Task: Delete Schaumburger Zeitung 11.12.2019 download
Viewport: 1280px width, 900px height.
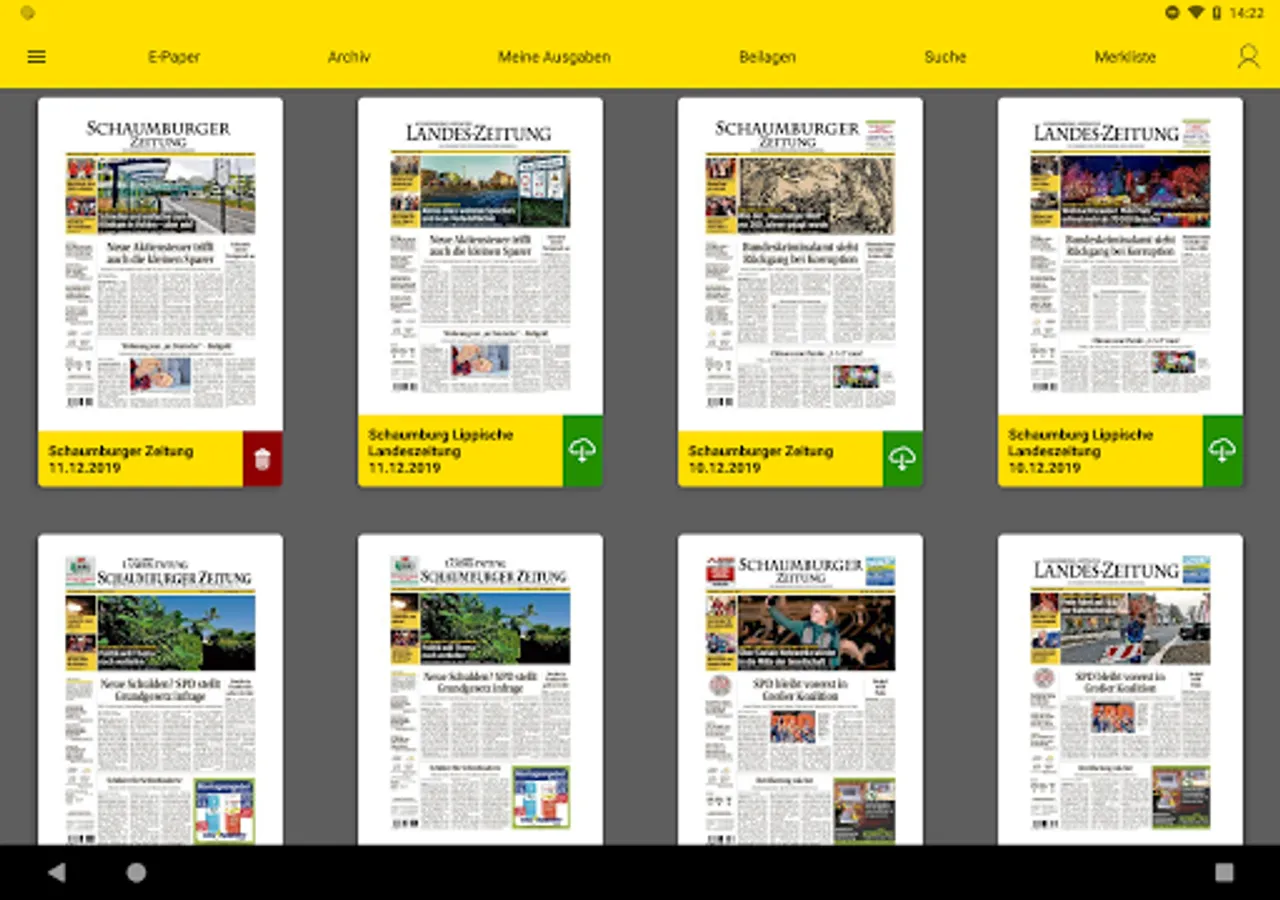Action: (x=262, y=459)
